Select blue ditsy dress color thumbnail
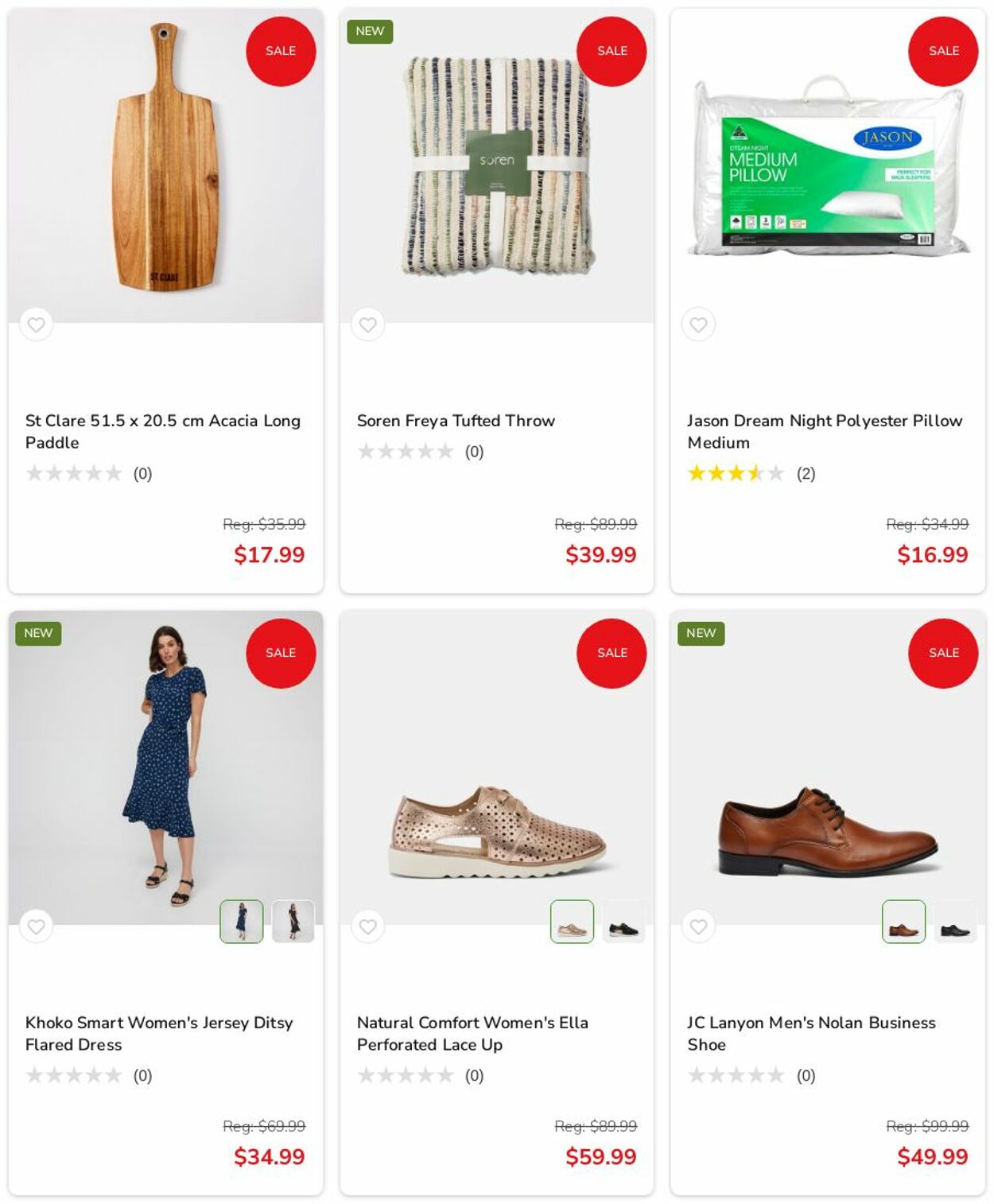The image size is (994, 1204). pyautogui.click(x=241, y=922)
